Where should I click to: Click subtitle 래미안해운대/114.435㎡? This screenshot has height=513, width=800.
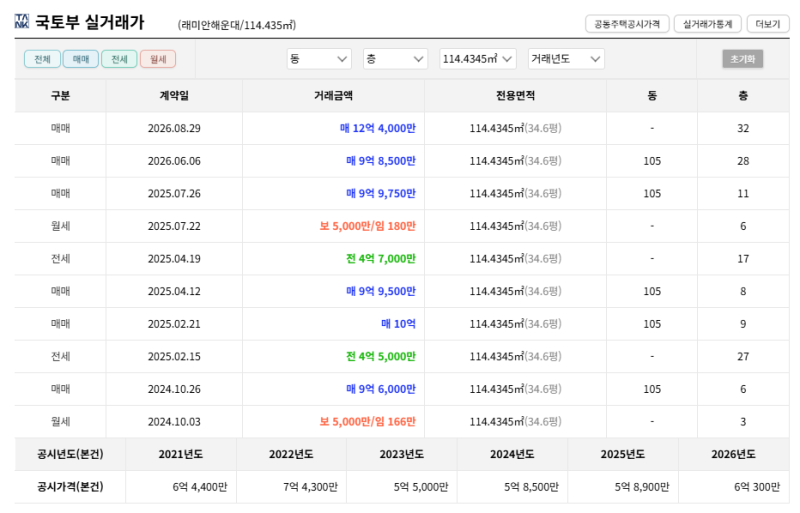point(237,25)
